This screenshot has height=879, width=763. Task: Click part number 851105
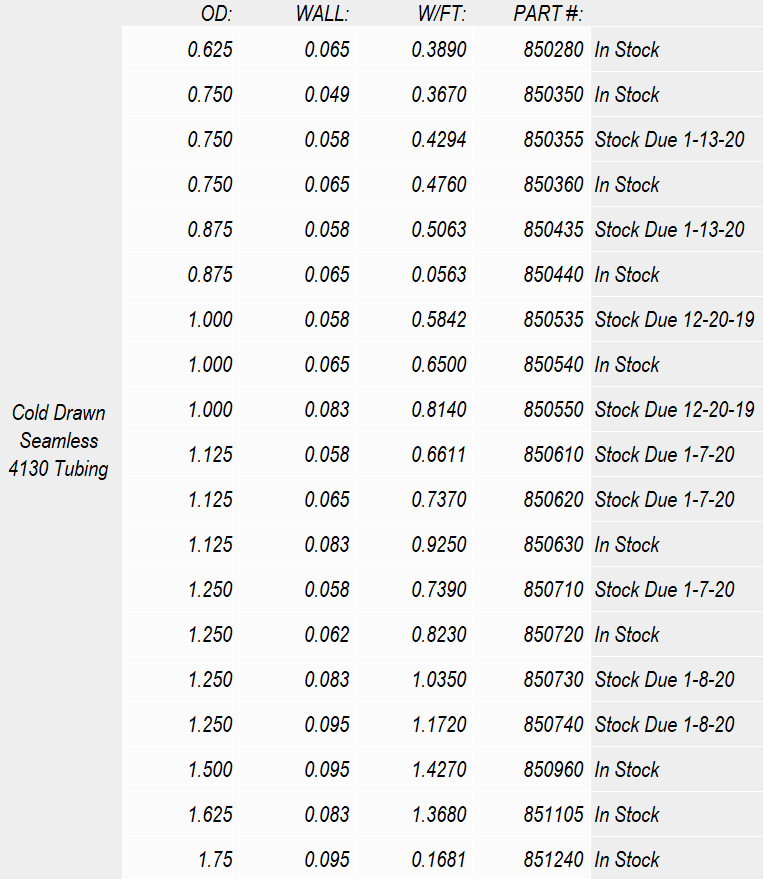pyautogui.click(x=553, y=815)
